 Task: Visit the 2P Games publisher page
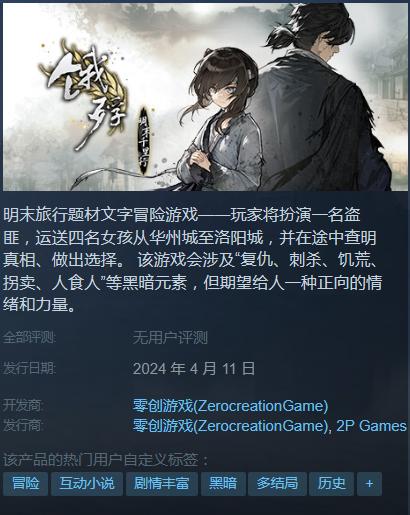371,426
